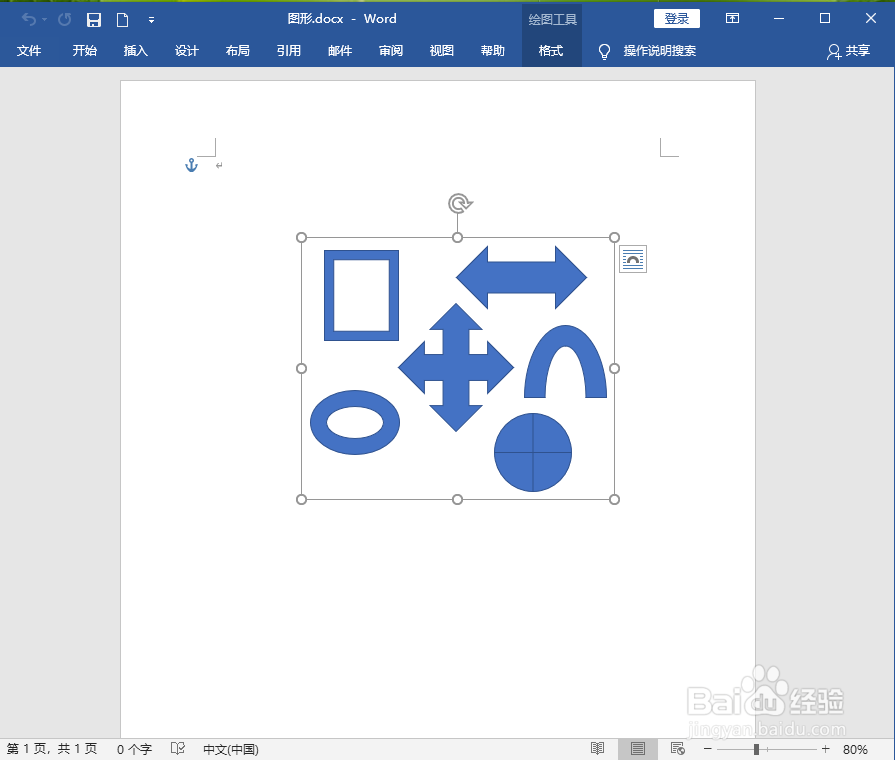Click the zoom slider thumb
Image resolution: width=895 pixels, height=760 pixels.
pos(756,749)
